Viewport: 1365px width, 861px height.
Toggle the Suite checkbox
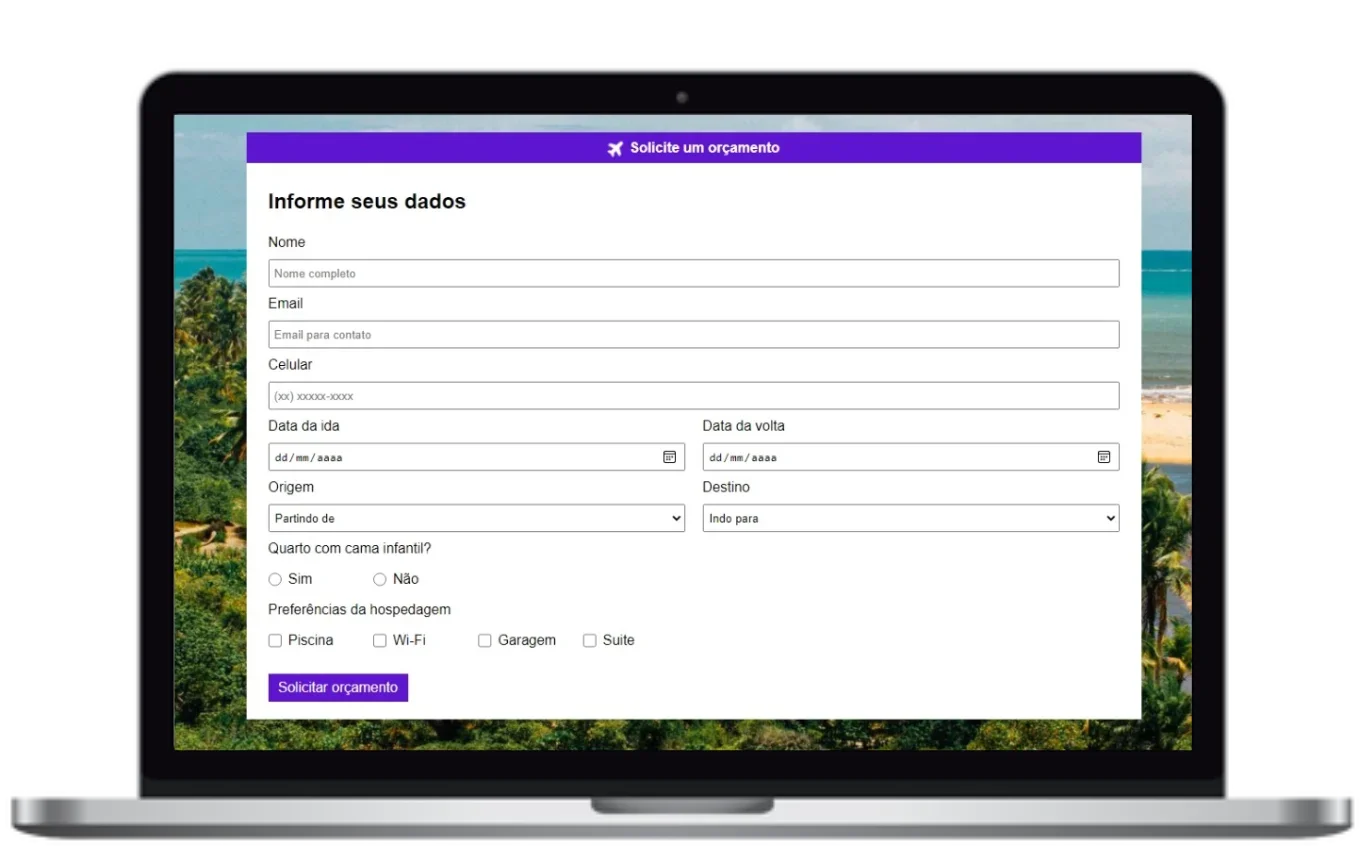[x=589, y=640]
